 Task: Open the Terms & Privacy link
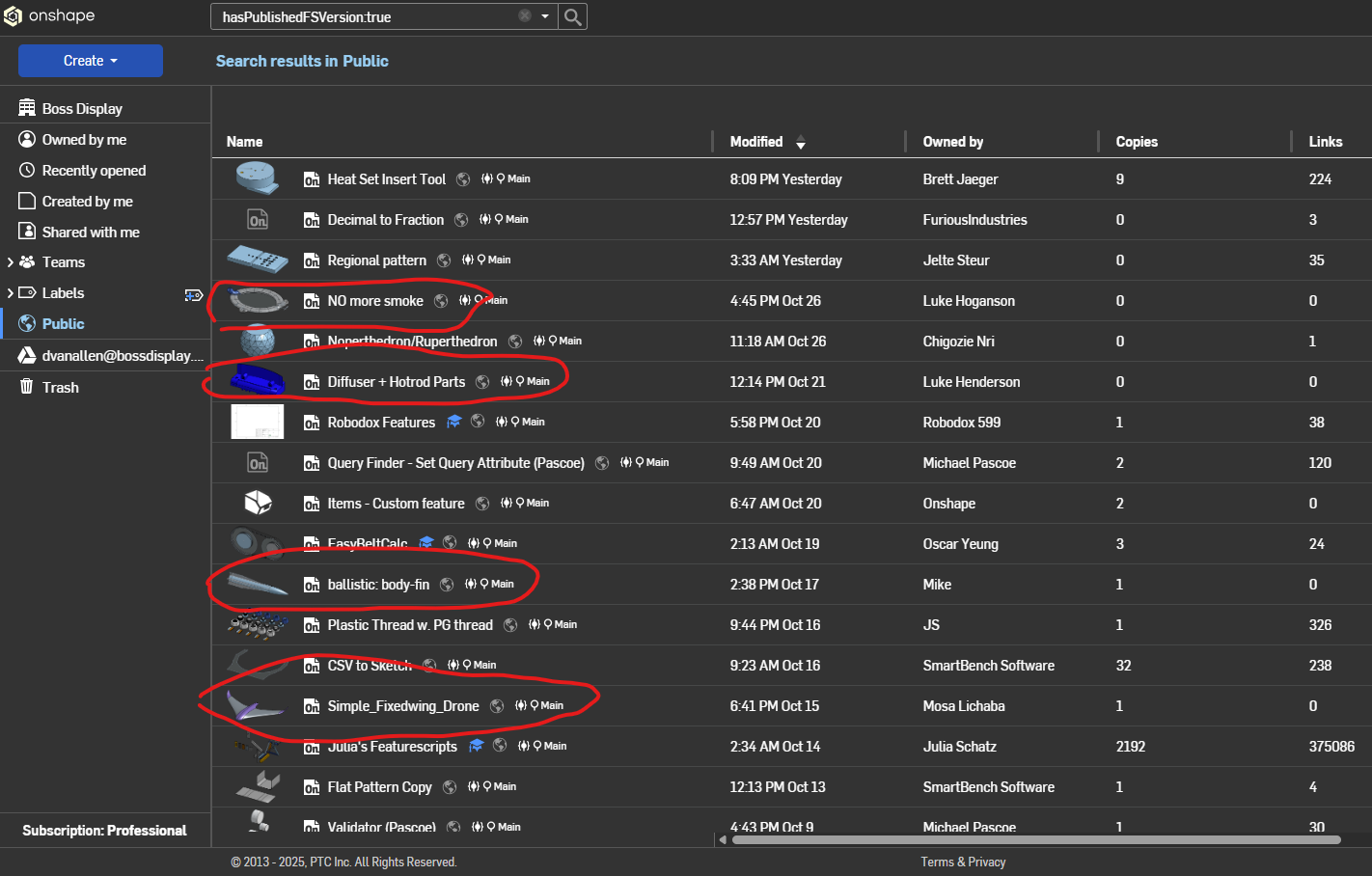tap(963, 862)
